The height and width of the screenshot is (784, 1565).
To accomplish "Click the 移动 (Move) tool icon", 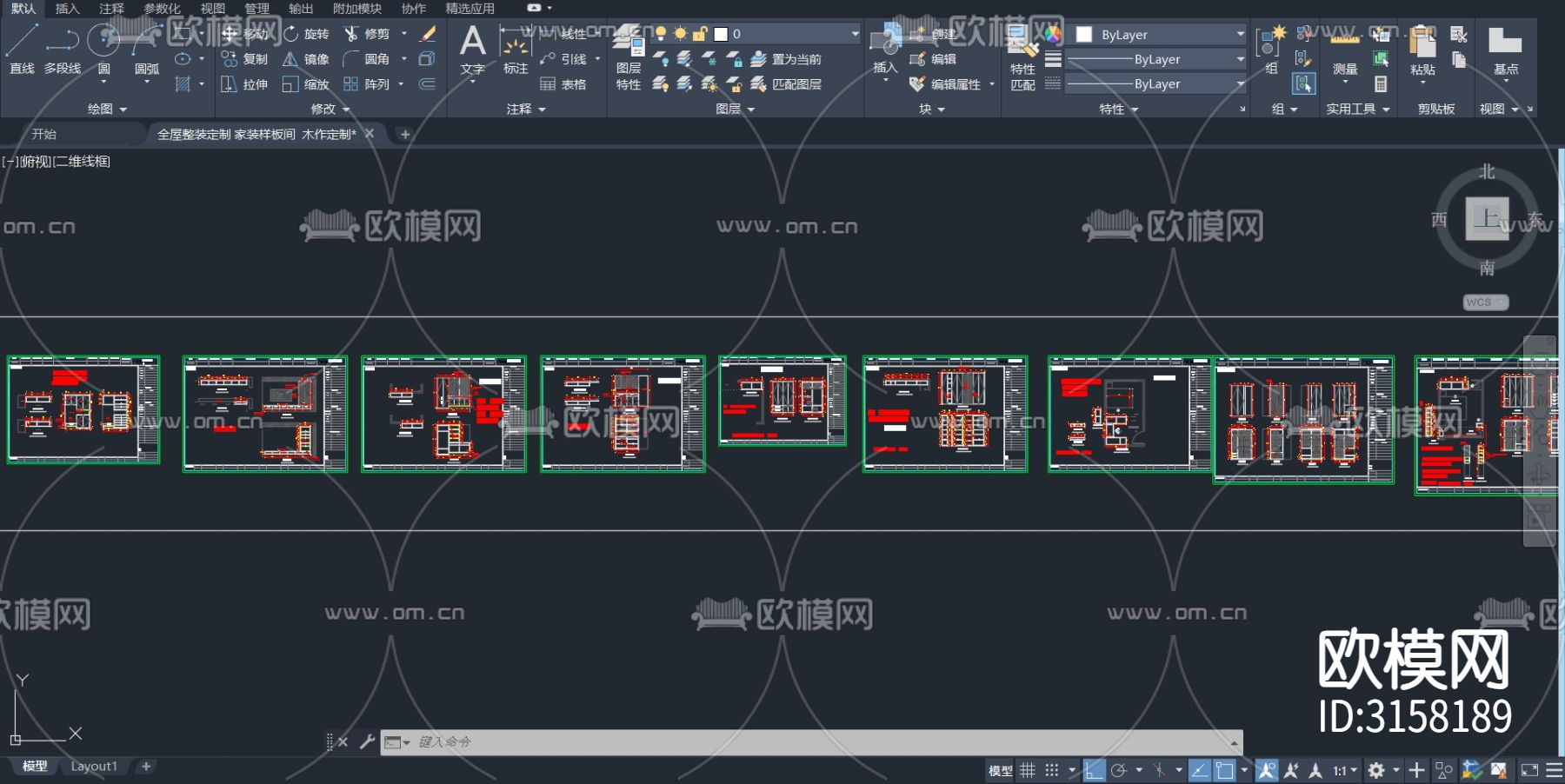I will point(230,34).
